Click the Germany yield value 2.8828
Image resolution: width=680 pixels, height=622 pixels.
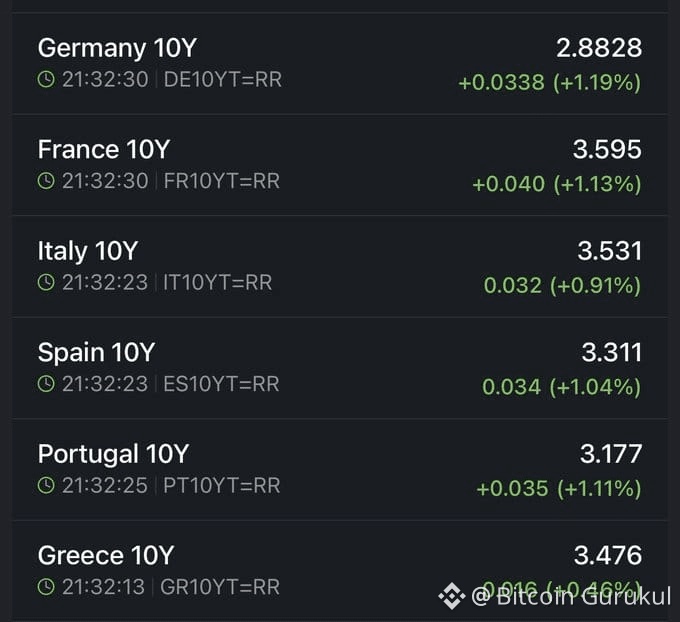pyautogui.click(x=599, y=47)
